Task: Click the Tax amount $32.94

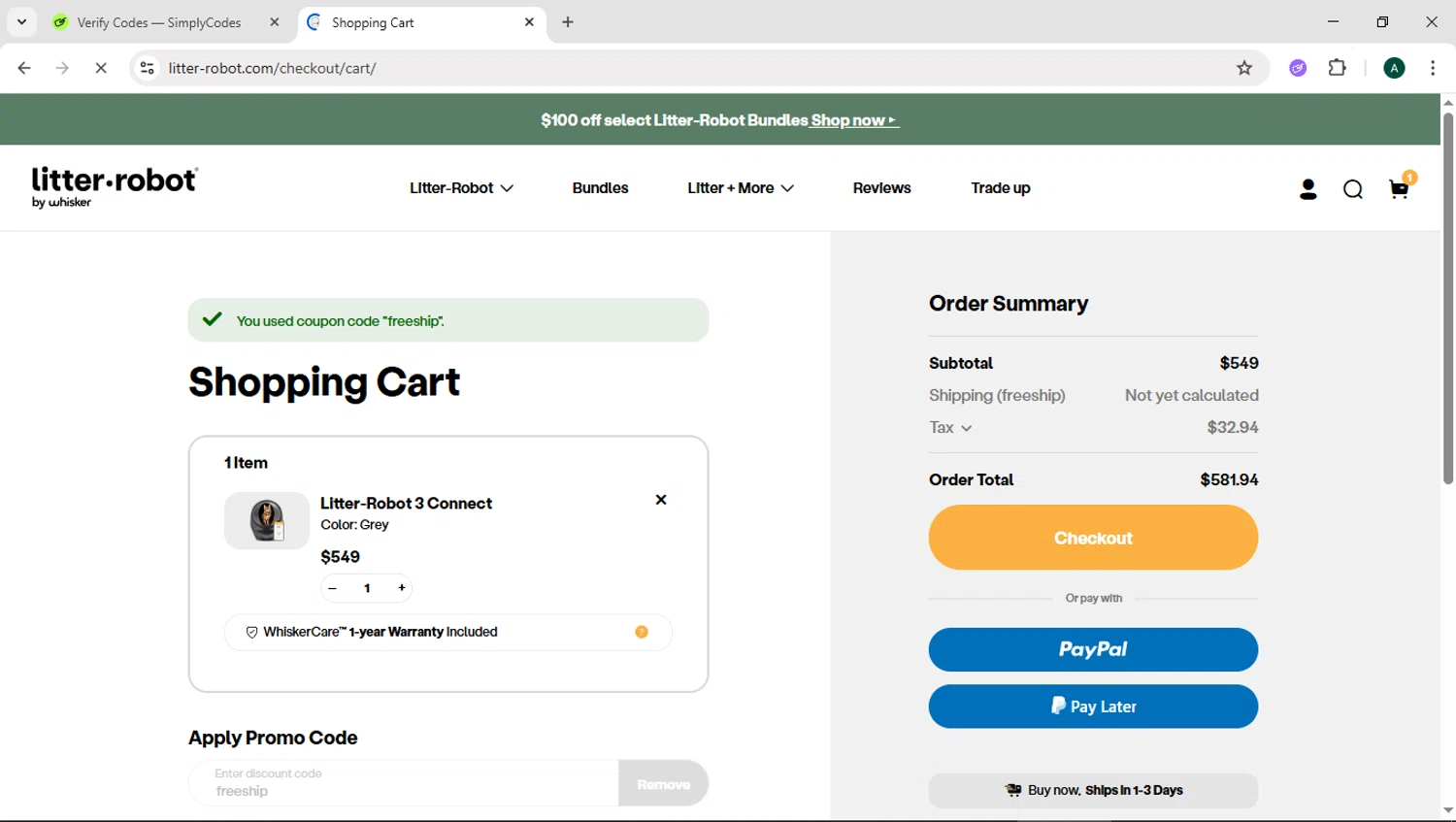Action: click(1232, 428)
